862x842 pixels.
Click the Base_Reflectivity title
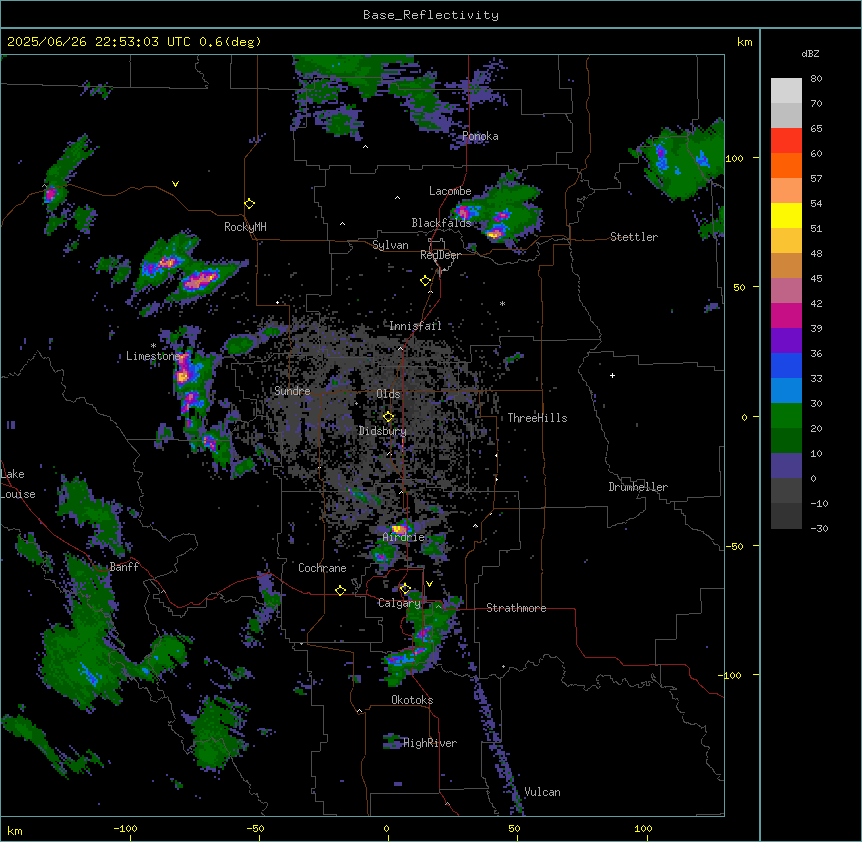pos(431,15)
